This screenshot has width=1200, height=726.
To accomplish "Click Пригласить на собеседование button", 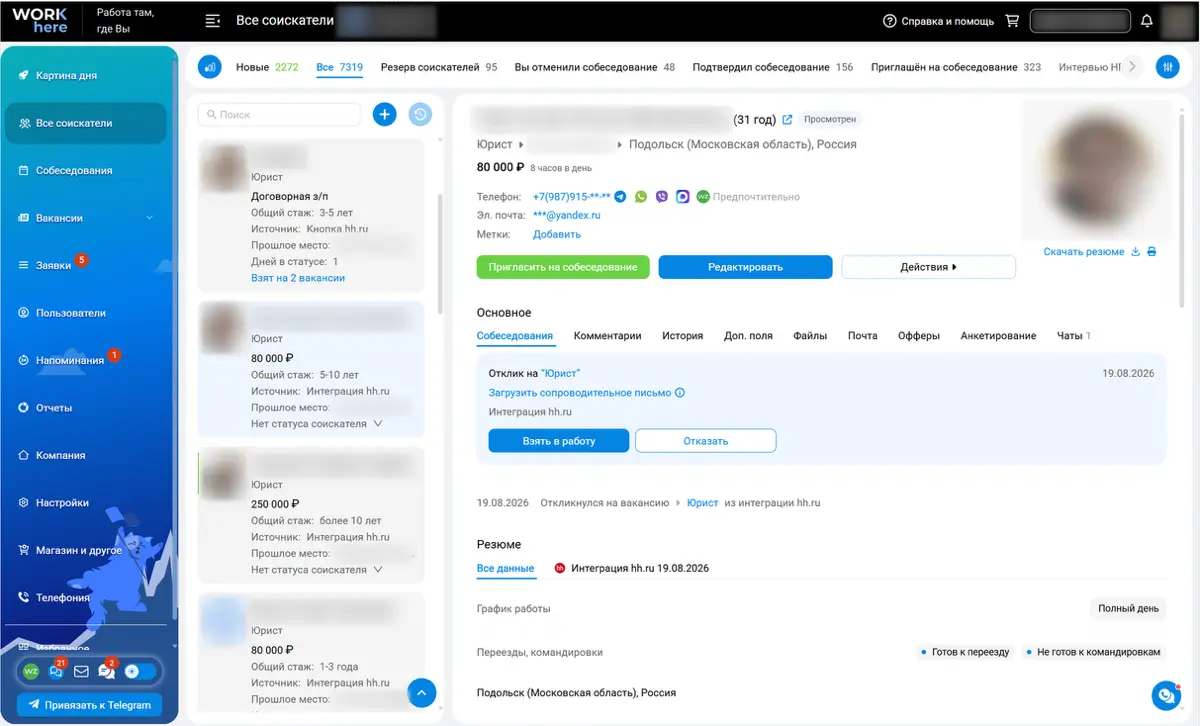I will click(563, 267).
